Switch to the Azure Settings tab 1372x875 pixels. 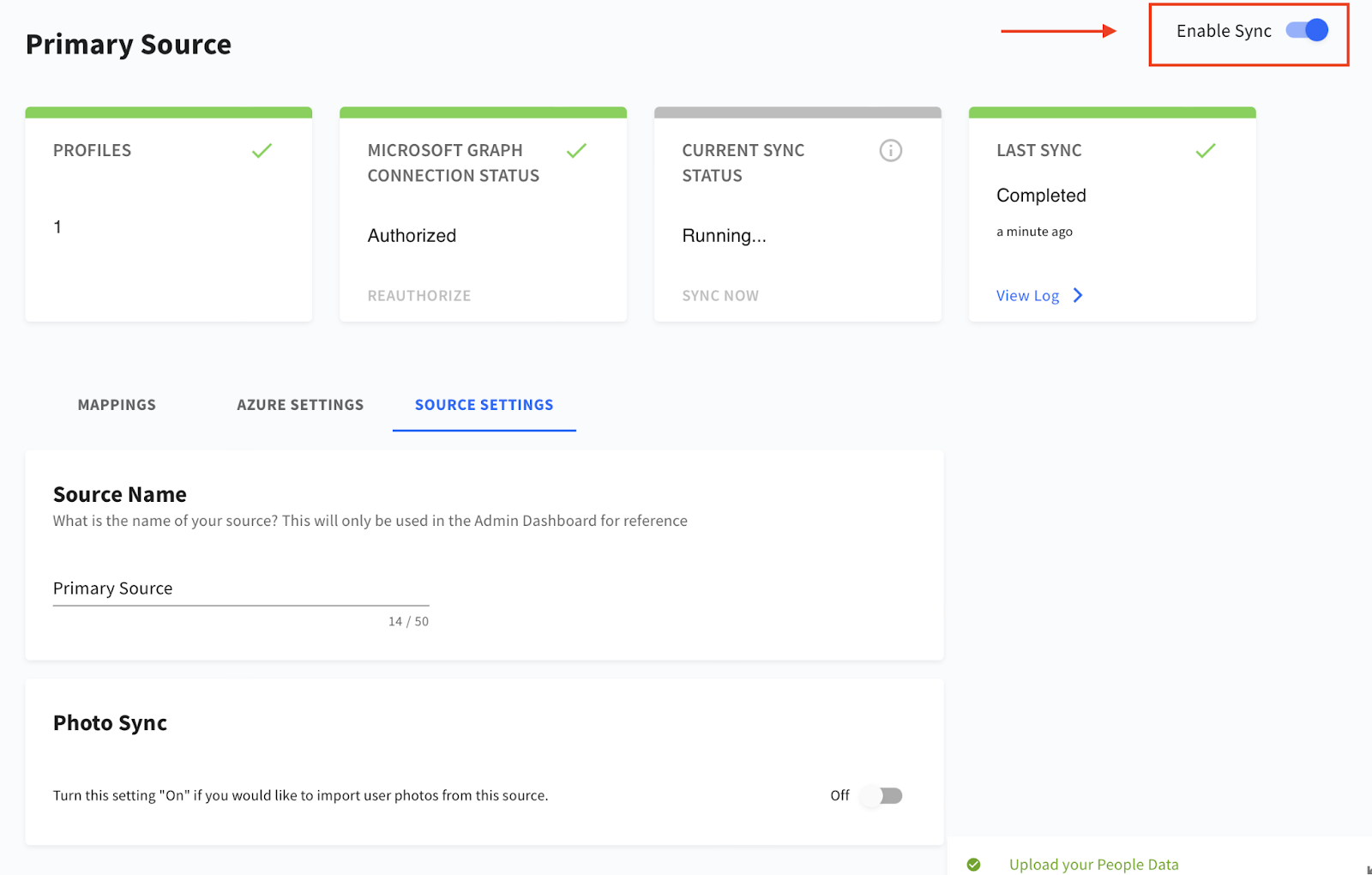tap(300, 405)
